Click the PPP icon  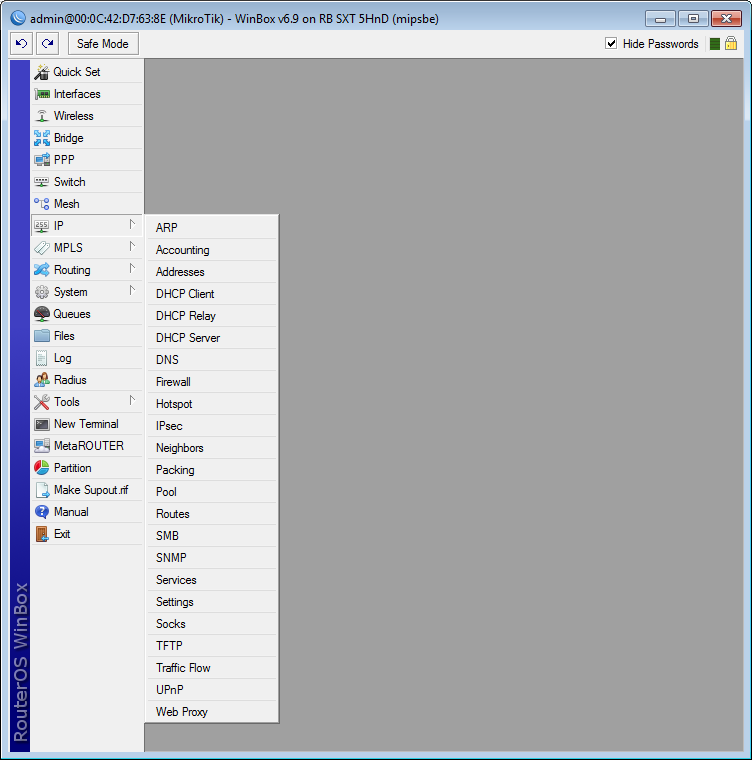[x=42, y=160]
